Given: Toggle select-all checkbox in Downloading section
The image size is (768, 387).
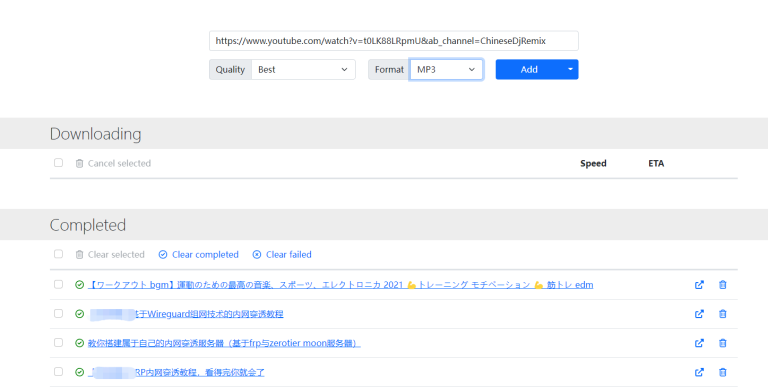Looking at the screenshot, I should pyautogui.click(x=58, y=163).
